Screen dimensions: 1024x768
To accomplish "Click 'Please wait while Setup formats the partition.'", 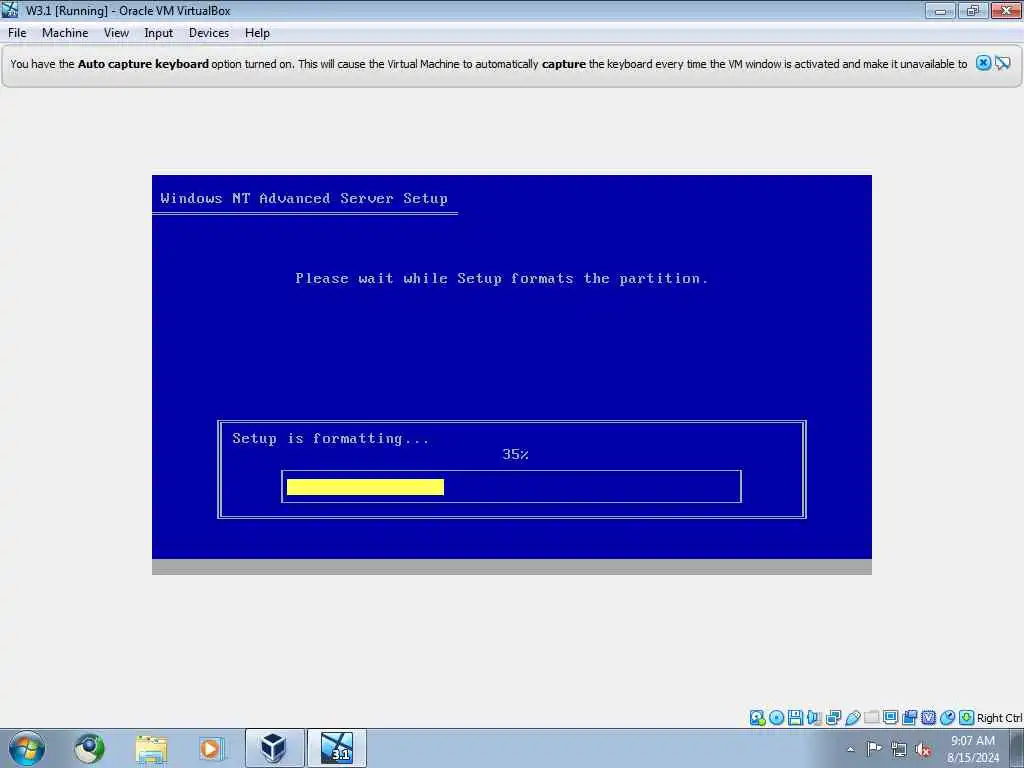I will coord(502,278).
